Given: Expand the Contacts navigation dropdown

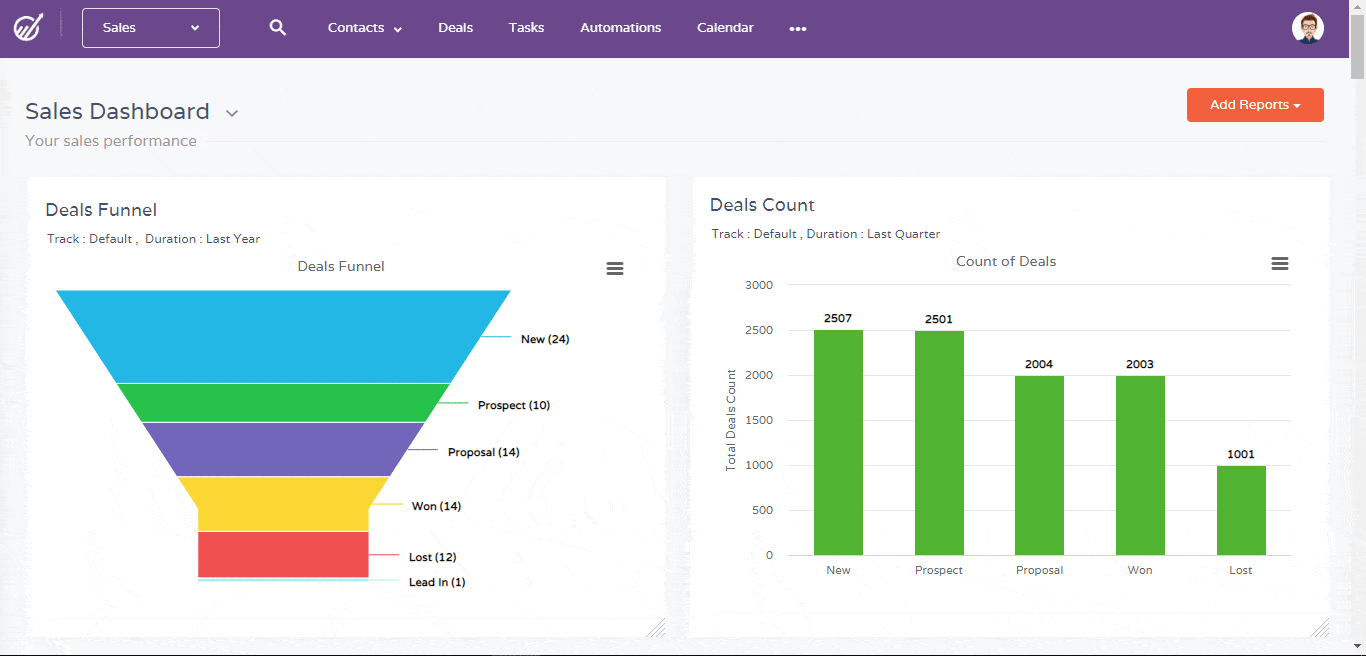Looking at the screenshot, I should click(364, 28).
